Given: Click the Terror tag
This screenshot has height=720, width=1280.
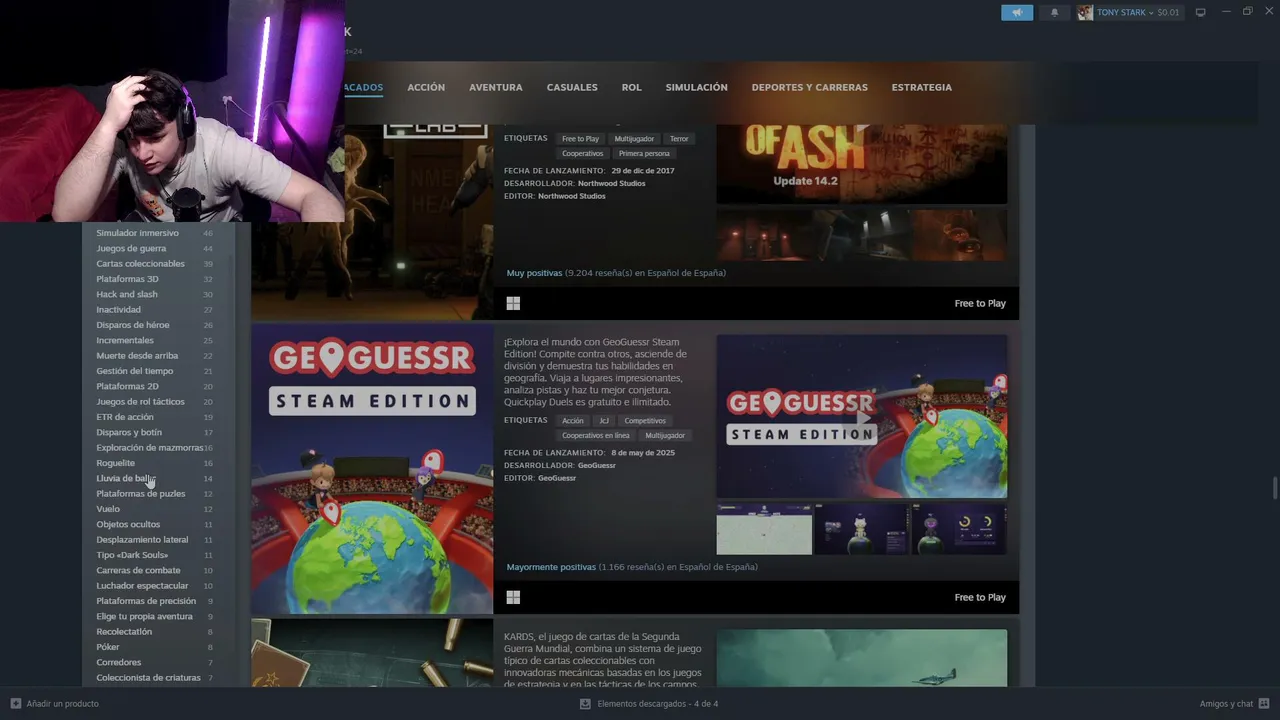Looking at the screenshot, I should [x=679, y=139].
